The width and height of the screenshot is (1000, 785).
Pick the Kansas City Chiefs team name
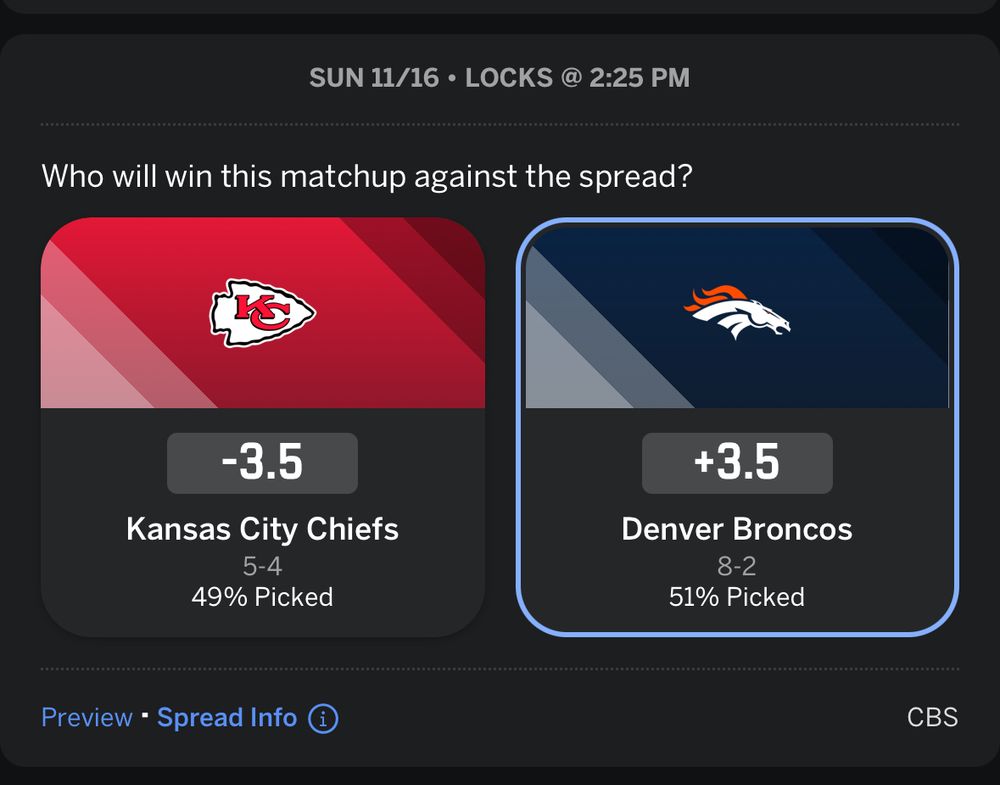[x=262, y=528]
